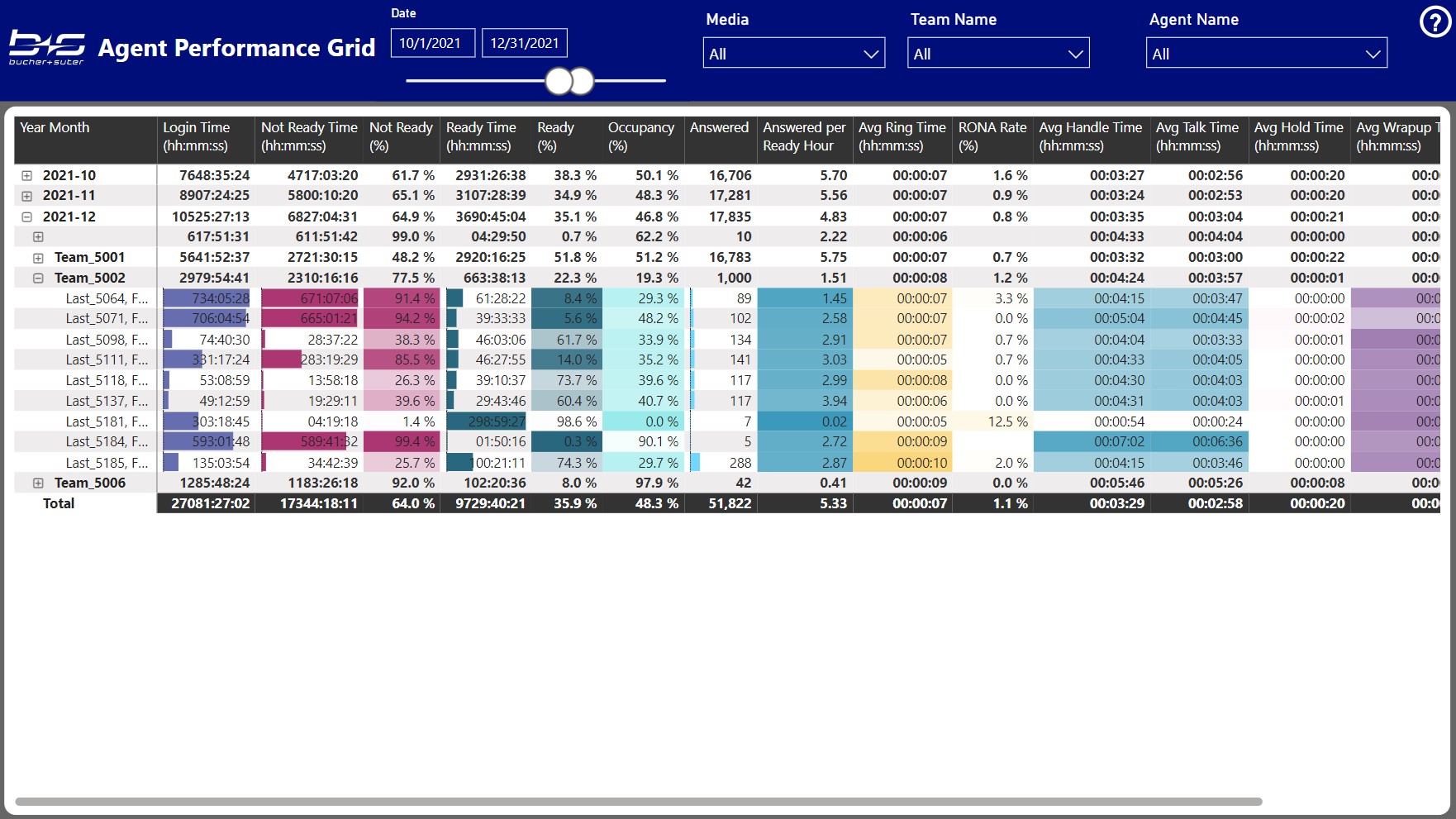Select agent row Last_5137

tap(107, 401)
